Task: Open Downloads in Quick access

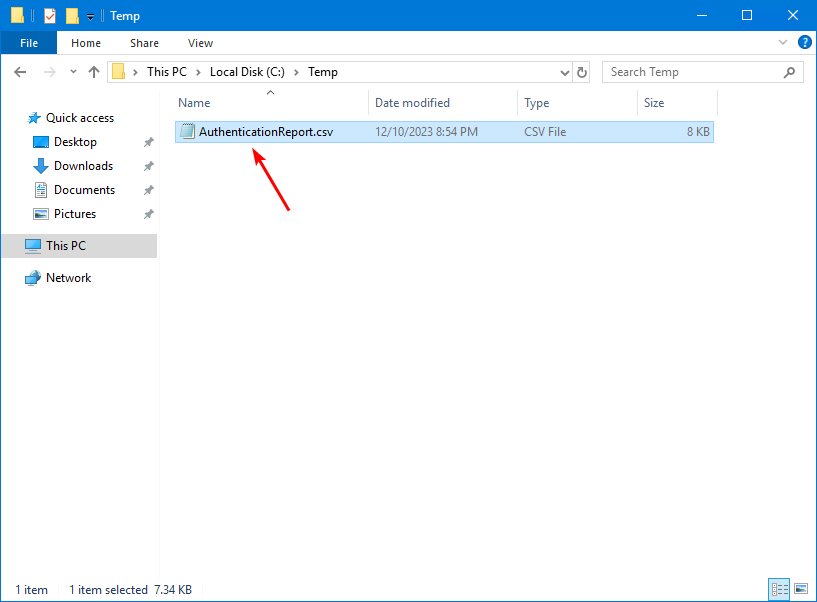Action: [x=83, y=166]
